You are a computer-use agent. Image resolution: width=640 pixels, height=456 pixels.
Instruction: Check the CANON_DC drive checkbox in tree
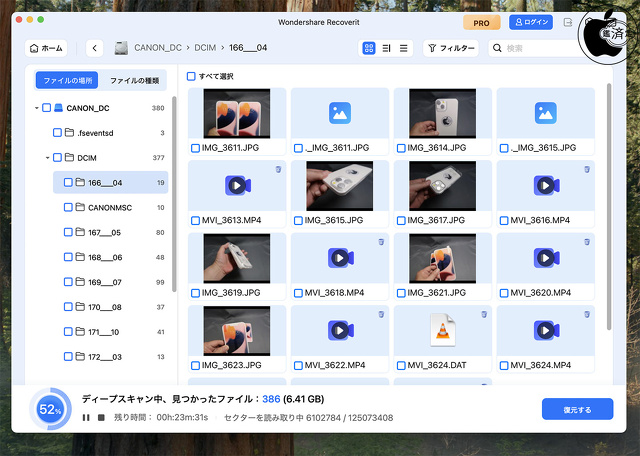(47, 108)
